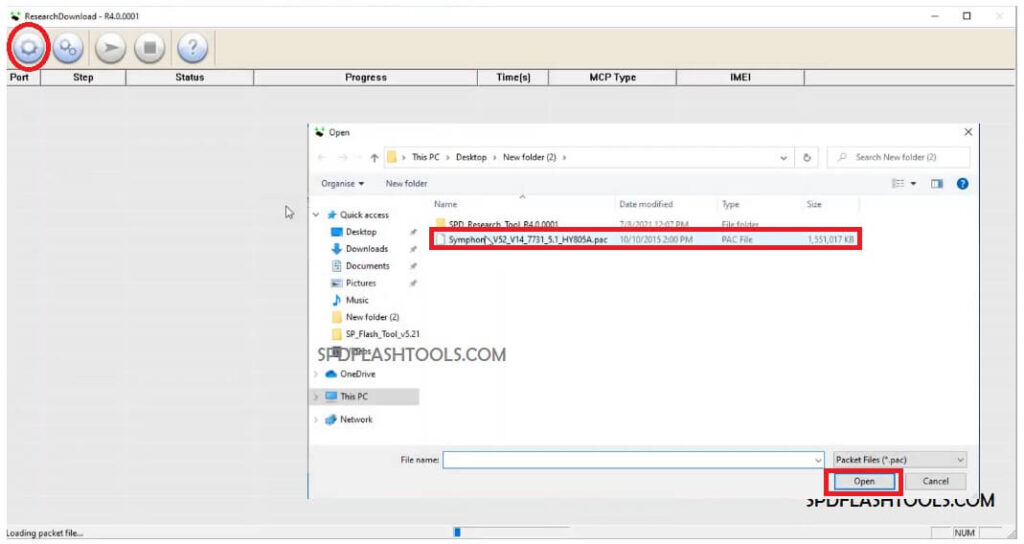Expand the Packet Files type dropdown

[900, 459]
